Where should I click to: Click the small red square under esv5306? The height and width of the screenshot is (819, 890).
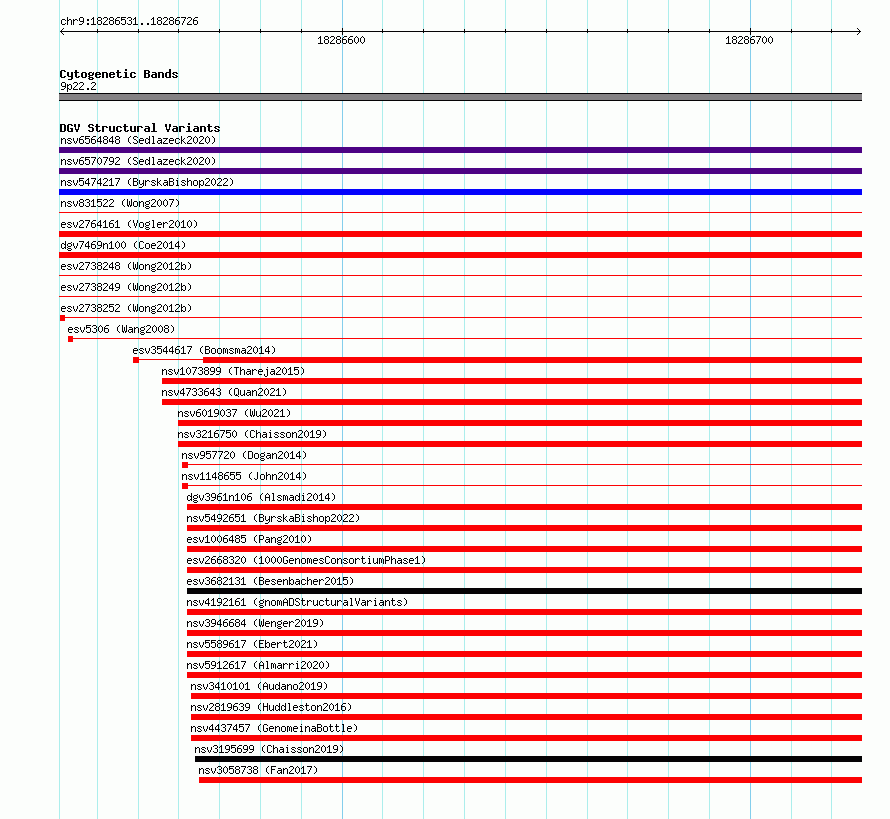70,339
